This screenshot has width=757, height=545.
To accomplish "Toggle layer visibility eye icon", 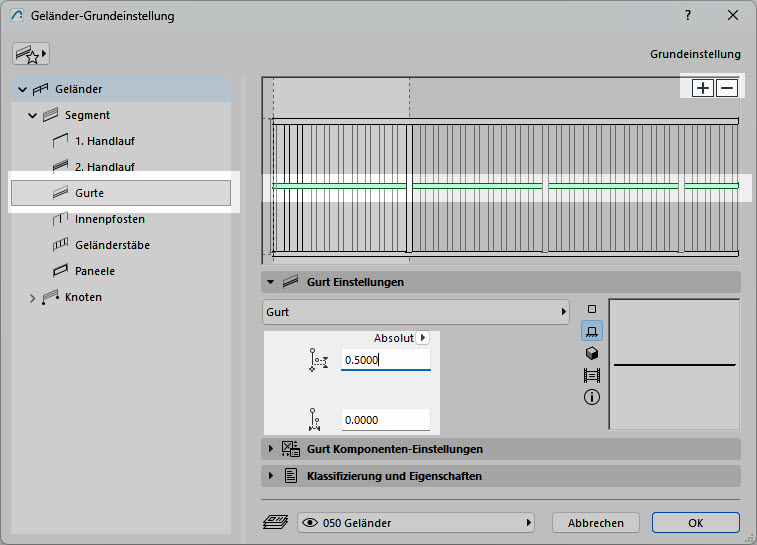I will [310, 523].
